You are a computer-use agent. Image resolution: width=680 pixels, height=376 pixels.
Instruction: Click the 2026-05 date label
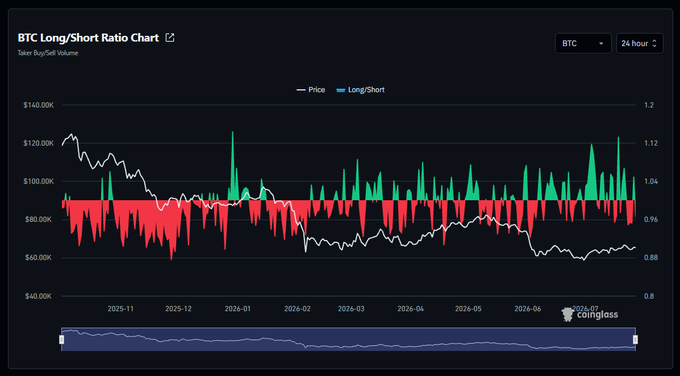pyautogui.click(x=468, y=309)
